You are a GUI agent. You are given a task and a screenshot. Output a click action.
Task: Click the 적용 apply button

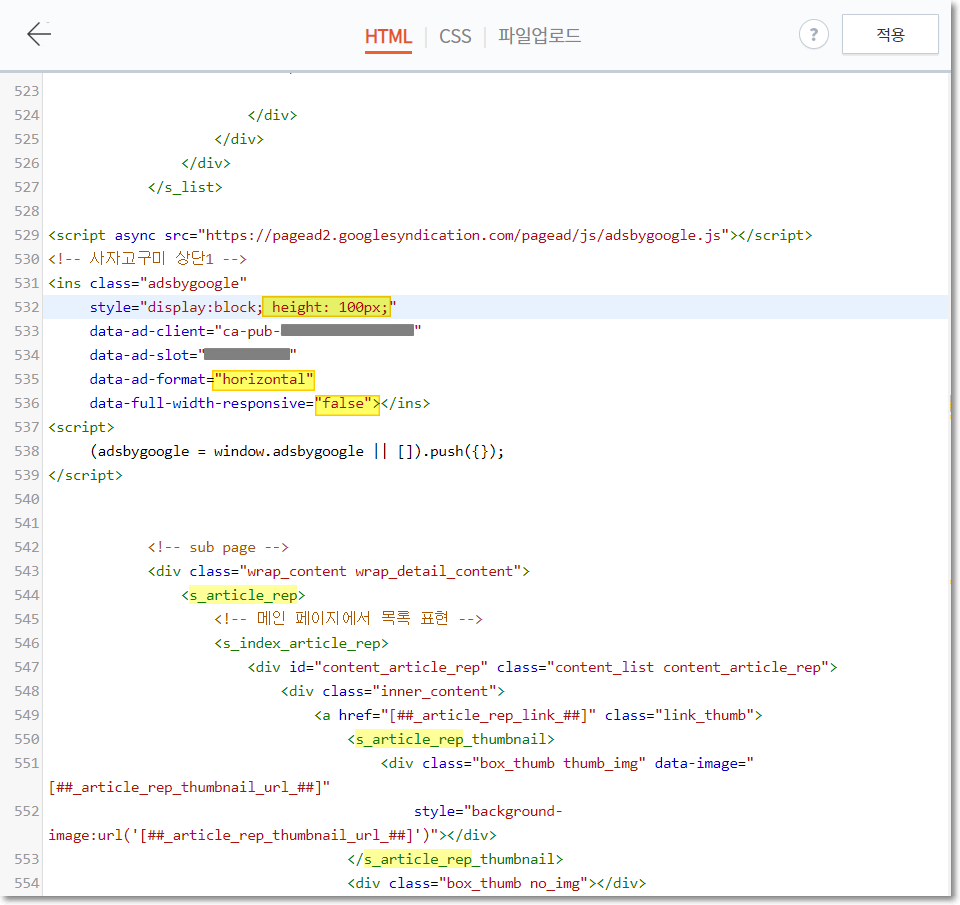click(x=890, y=34)
